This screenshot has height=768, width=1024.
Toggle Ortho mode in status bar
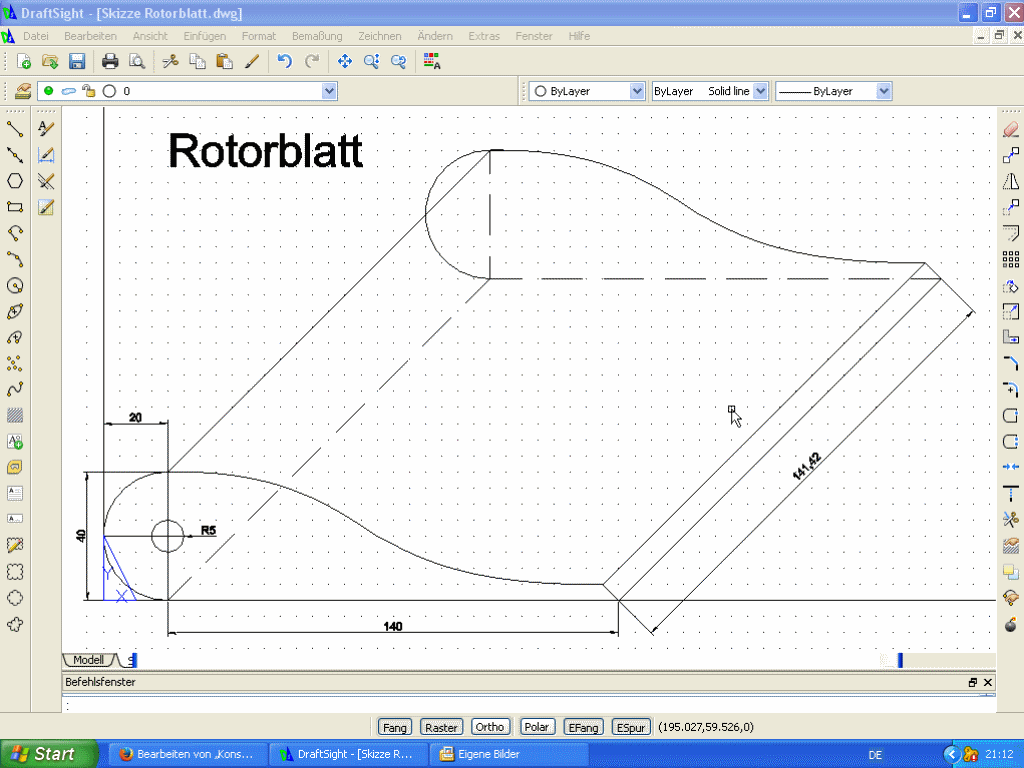tap(490, 727)
